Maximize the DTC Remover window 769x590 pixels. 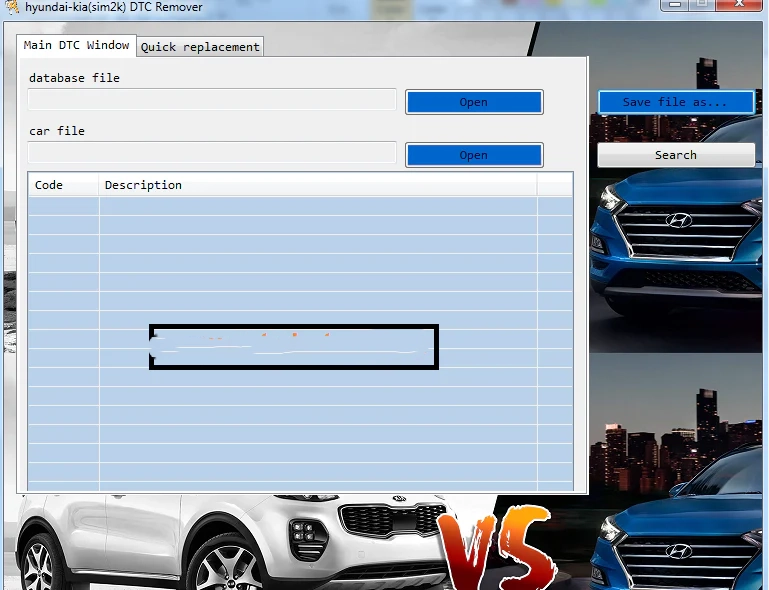[x=703, y=4]
